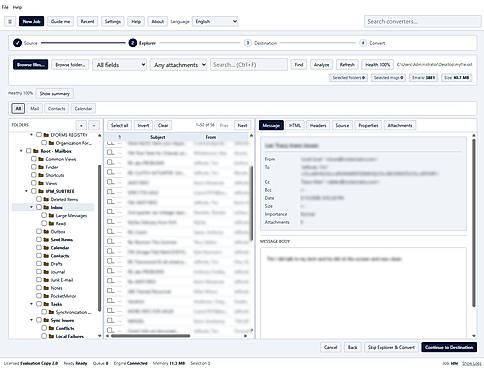The height and width of the screenshot is (368, 484).
Task: Open the Any attachments dropdown
Action: (179, 65)
